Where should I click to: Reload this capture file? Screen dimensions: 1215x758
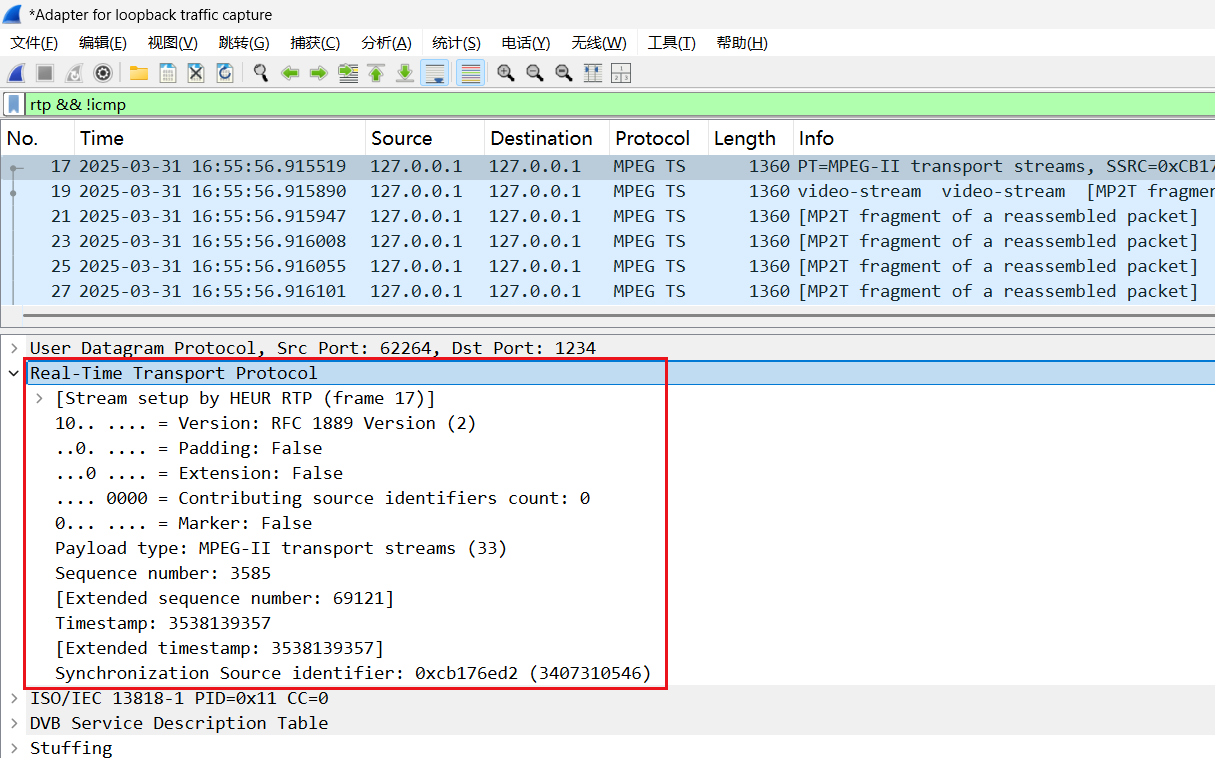tap(225, 73)
